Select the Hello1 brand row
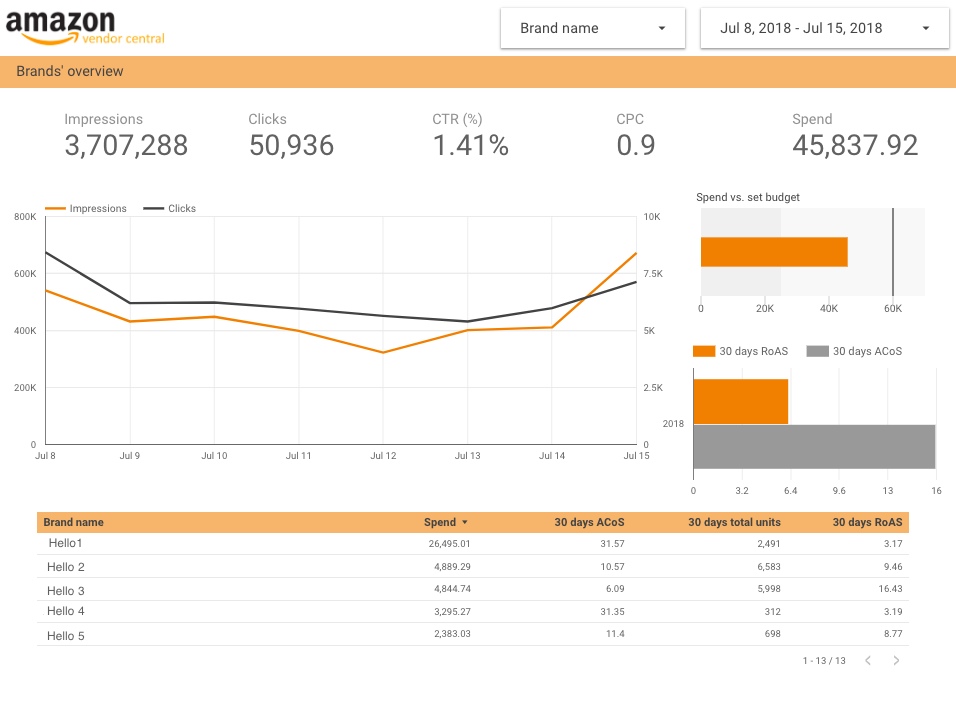 tap(473, 543)
